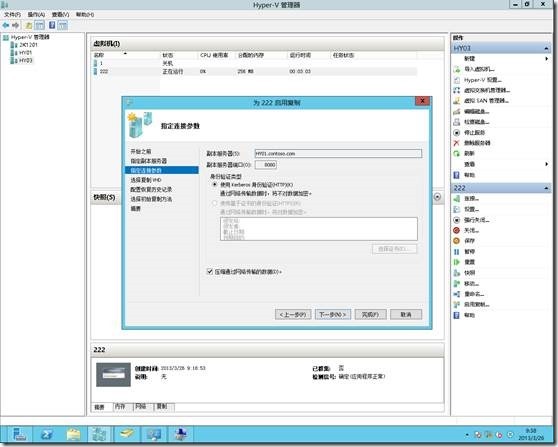Expand the 新建 submenu arrow
This screenshot has height=447, width=558.
pyautogui.click(x=547, y=58)
